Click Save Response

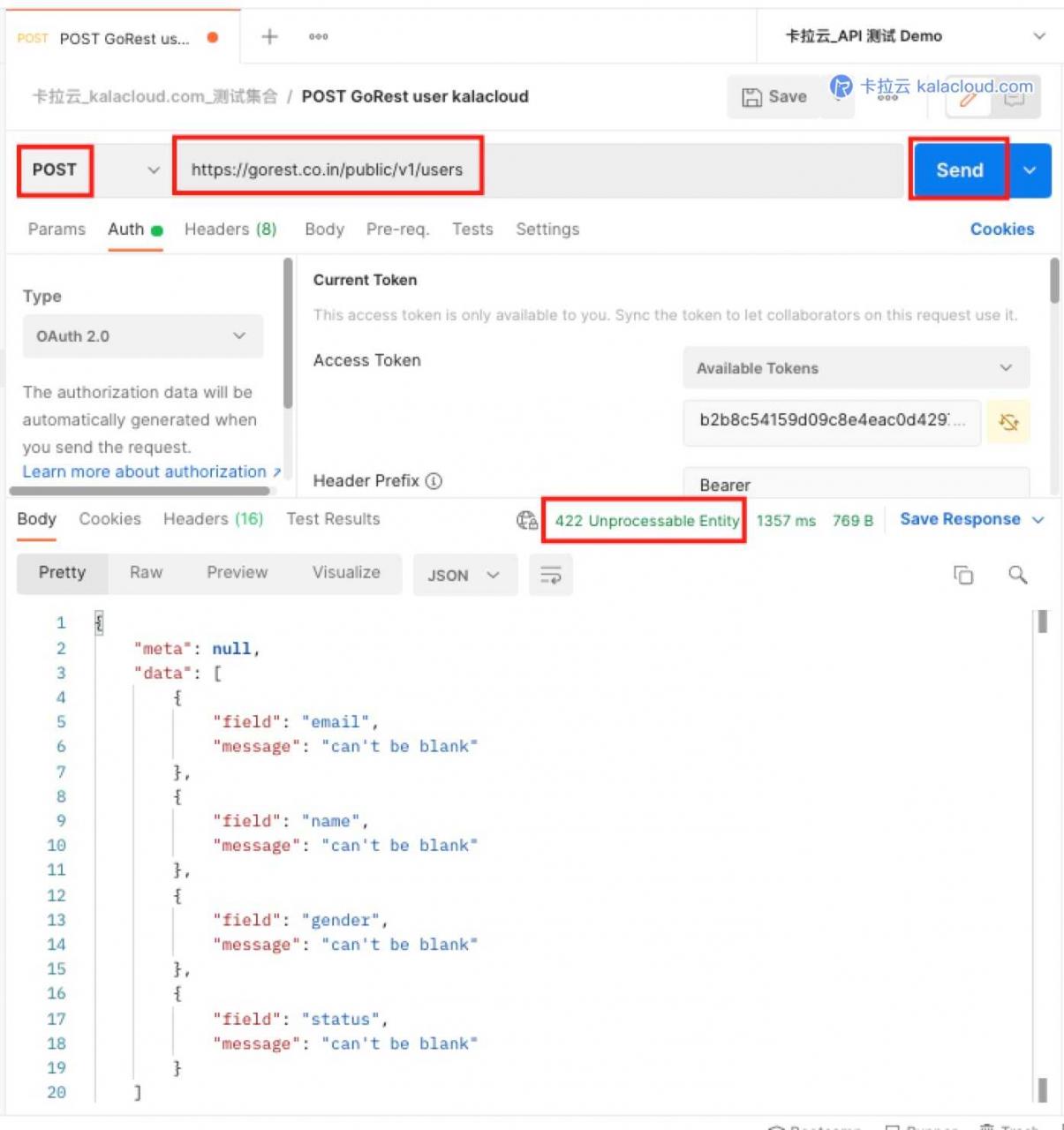pos(960,519)
